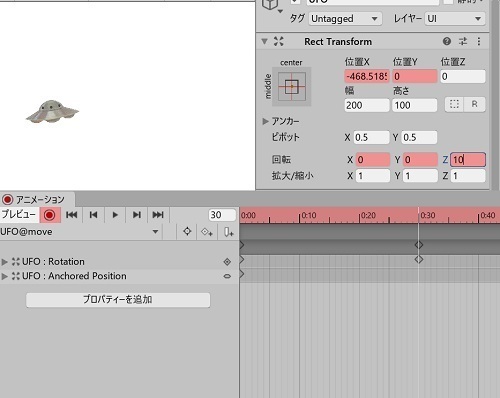Toggle the animation record button
The width and height of the screenshot is (500, 398).
click(x=50, y=215)
